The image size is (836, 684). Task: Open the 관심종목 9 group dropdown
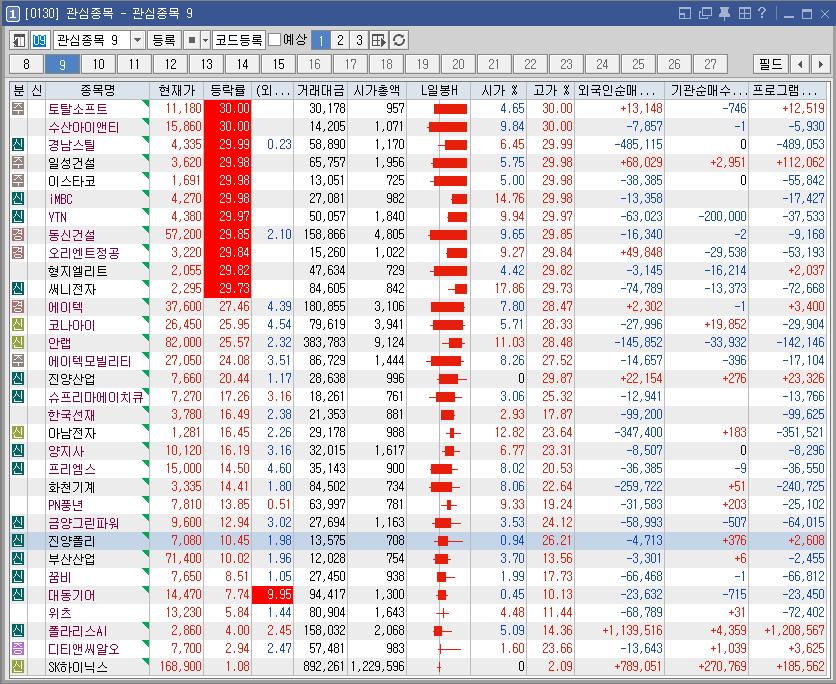point(138,41)
